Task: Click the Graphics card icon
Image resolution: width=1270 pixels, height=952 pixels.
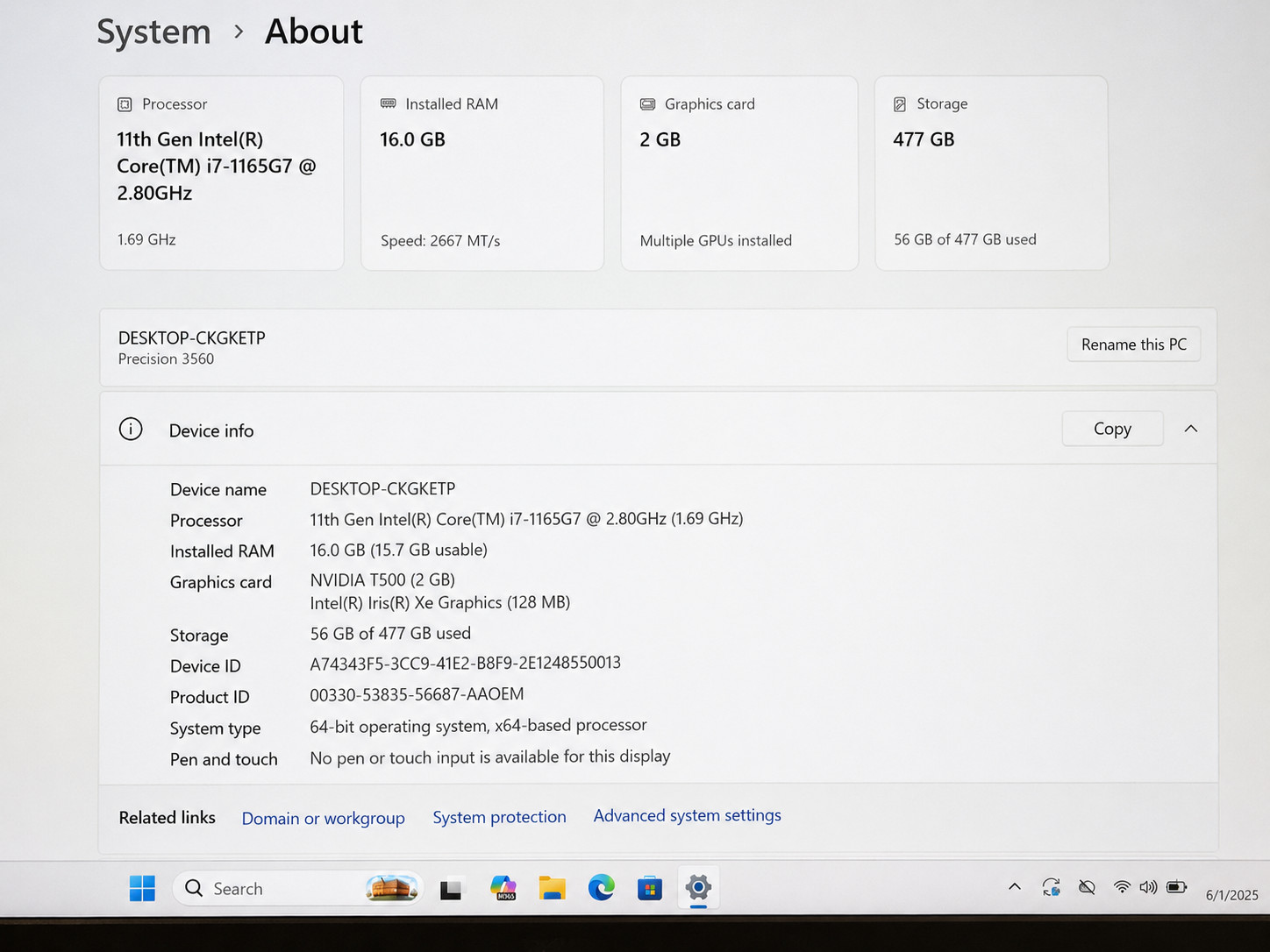Action: pos(647,104)
